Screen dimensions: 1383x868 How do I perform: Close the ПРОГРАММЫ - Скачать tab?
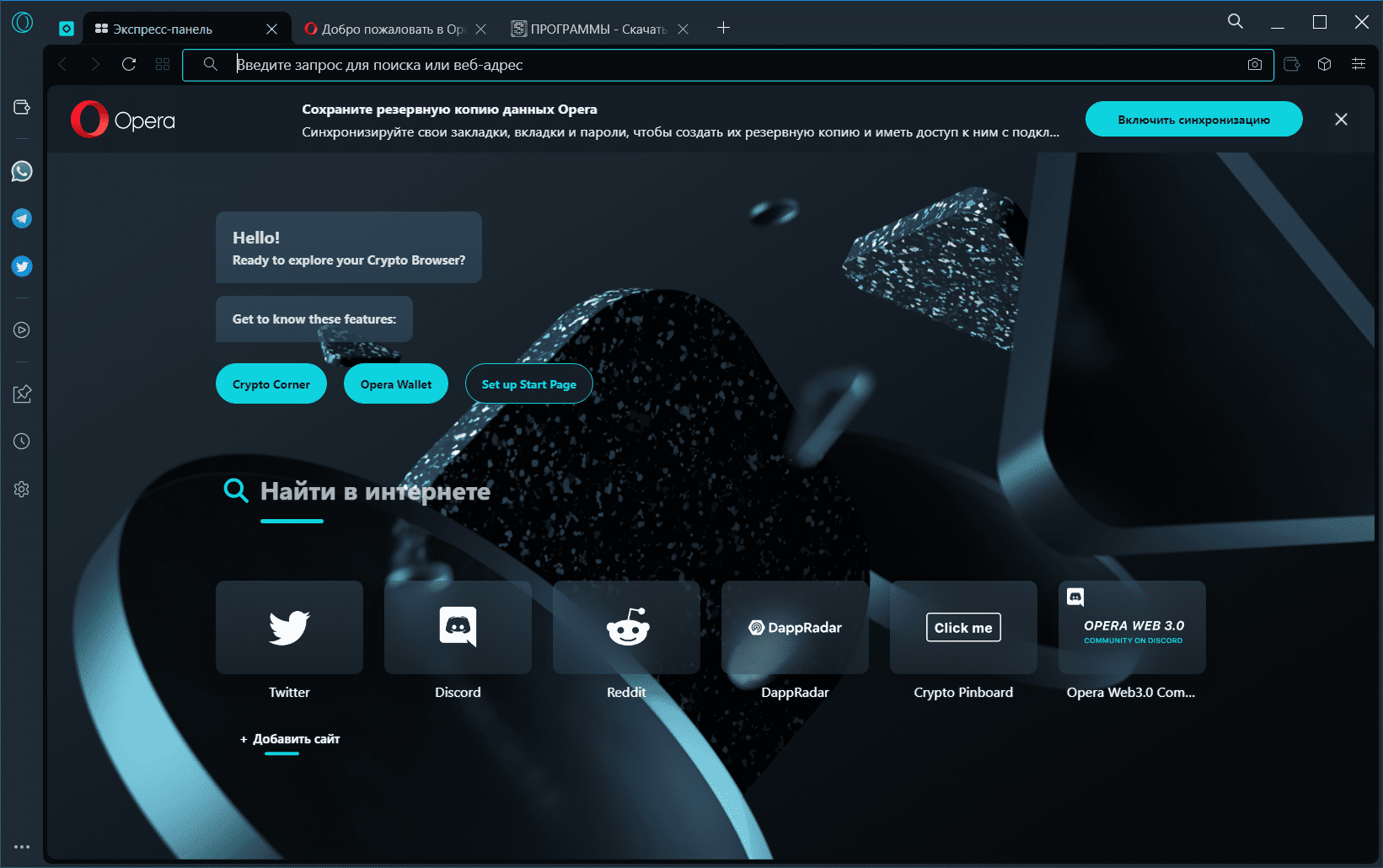click(683, 29)
